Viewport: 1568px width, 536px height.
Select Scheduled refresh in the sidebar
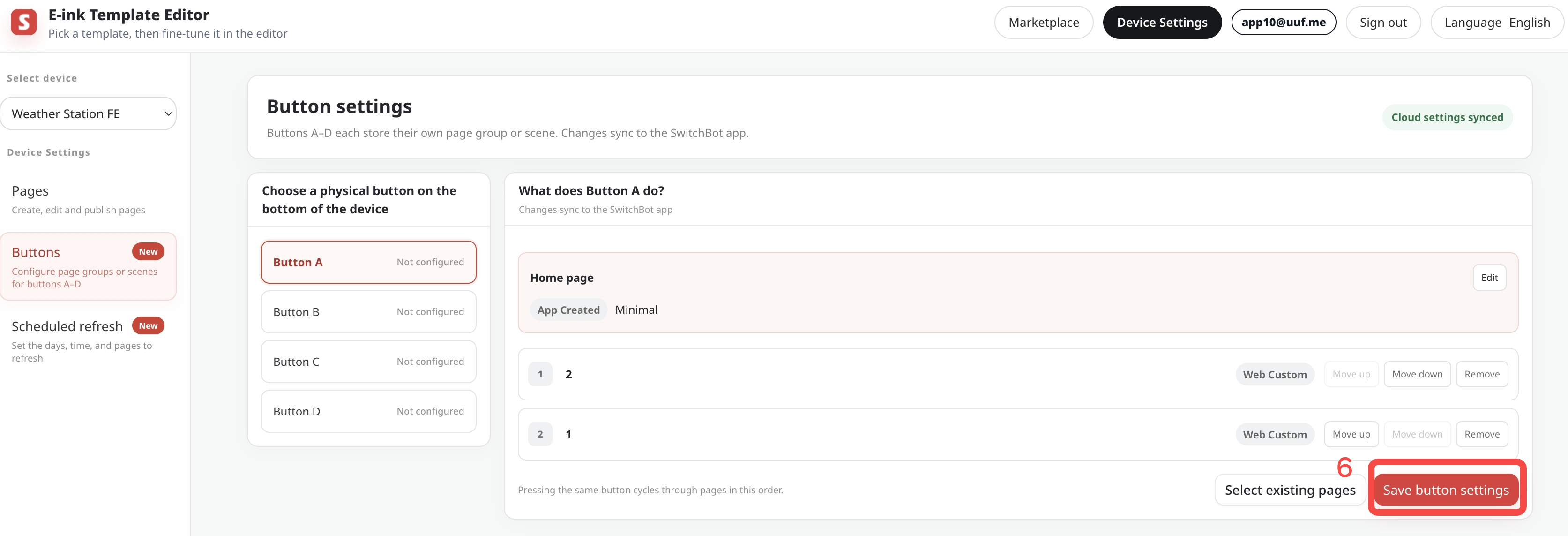pyautogui.click(x=88, y=340)
